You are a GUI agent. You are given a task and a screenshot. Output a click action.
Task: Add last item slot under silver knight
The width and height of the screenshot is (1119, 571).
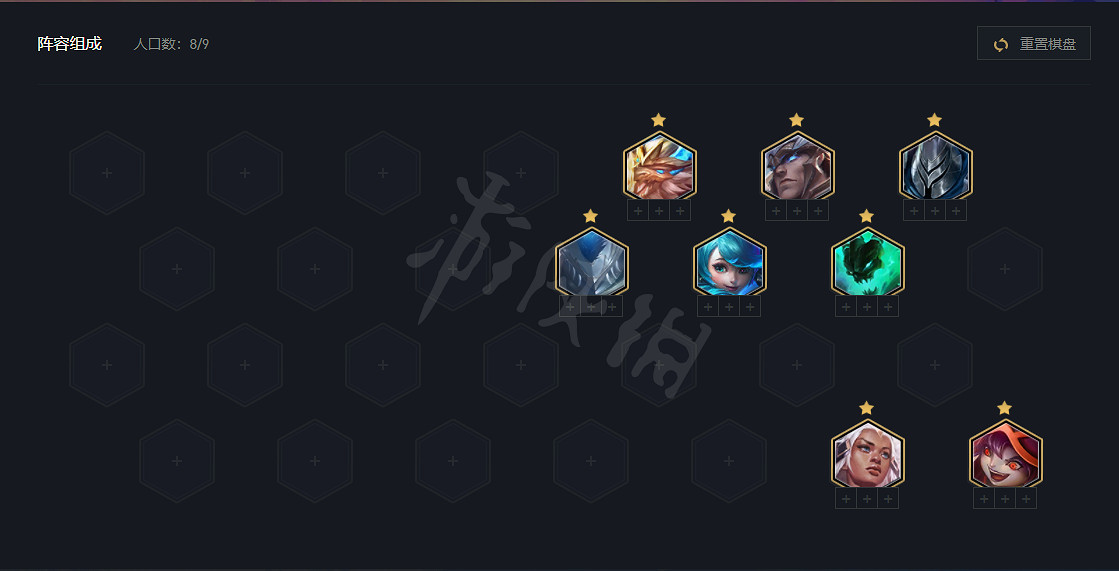pyautogui.click(x=956, y=211)
